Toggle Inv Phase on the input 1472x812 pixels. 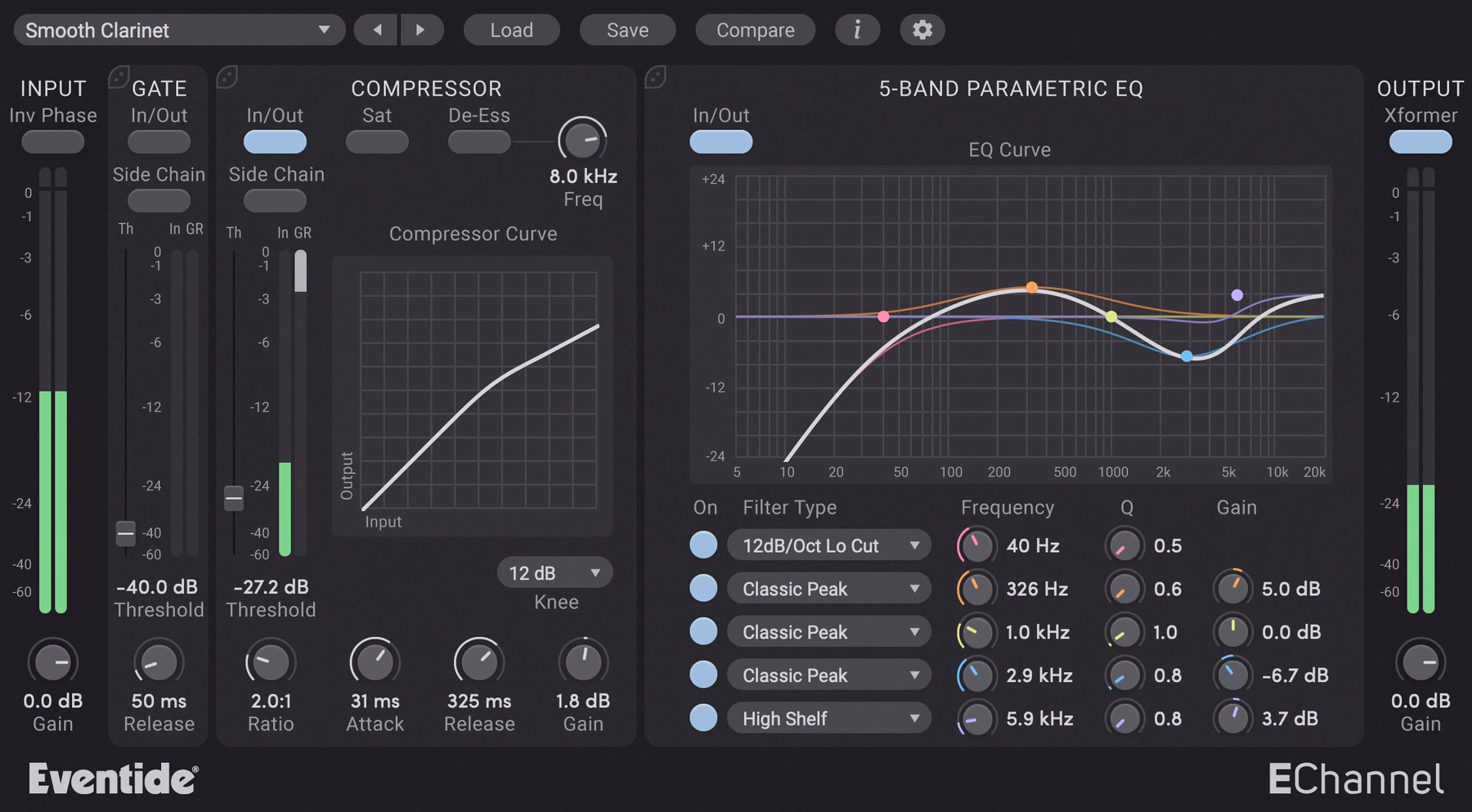pos(53,141)
